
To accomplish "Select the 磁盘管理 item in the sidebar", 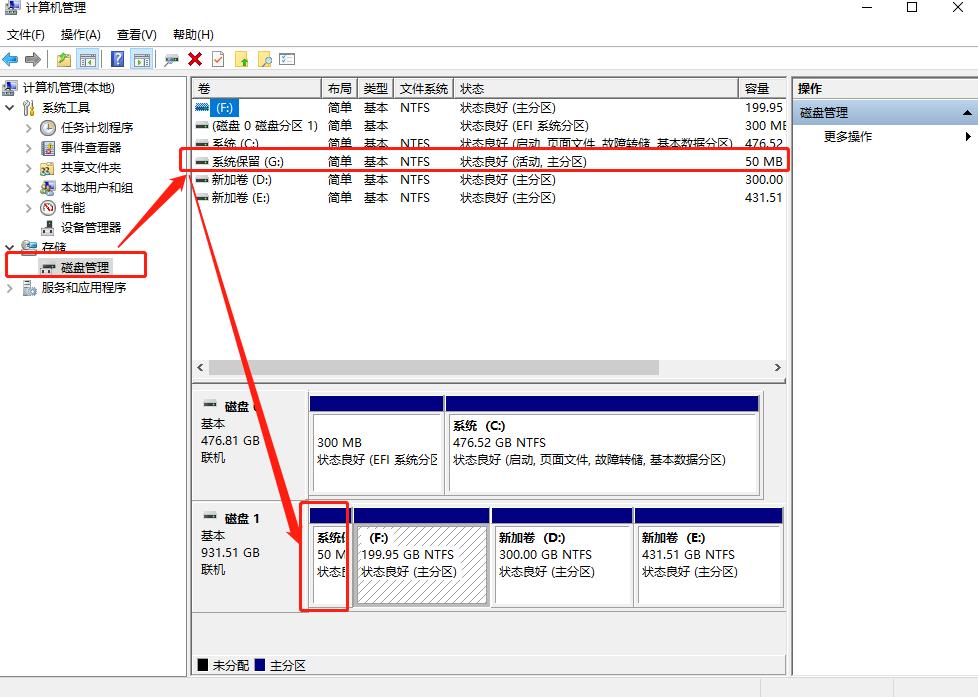I will tap(85, 265).
